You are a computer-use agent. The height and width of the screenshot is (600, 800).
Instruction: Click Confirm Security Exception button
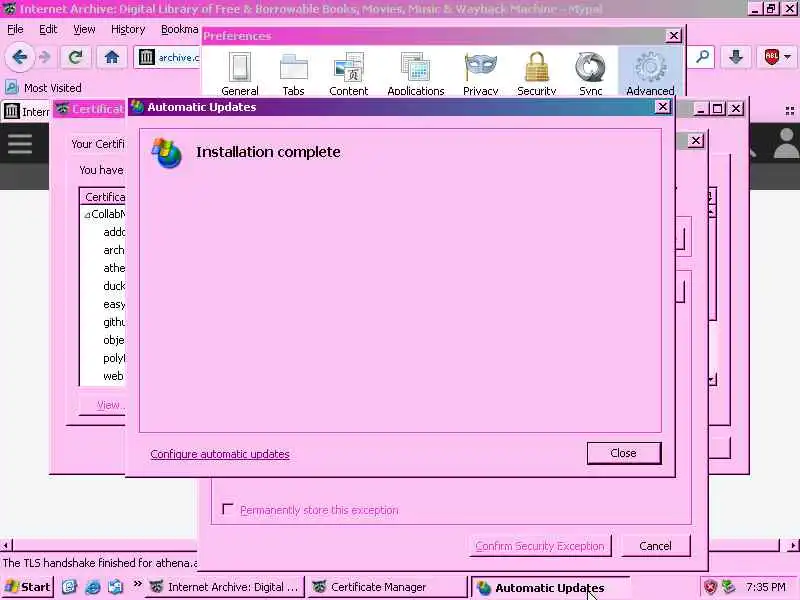click(x=540, y=546)
